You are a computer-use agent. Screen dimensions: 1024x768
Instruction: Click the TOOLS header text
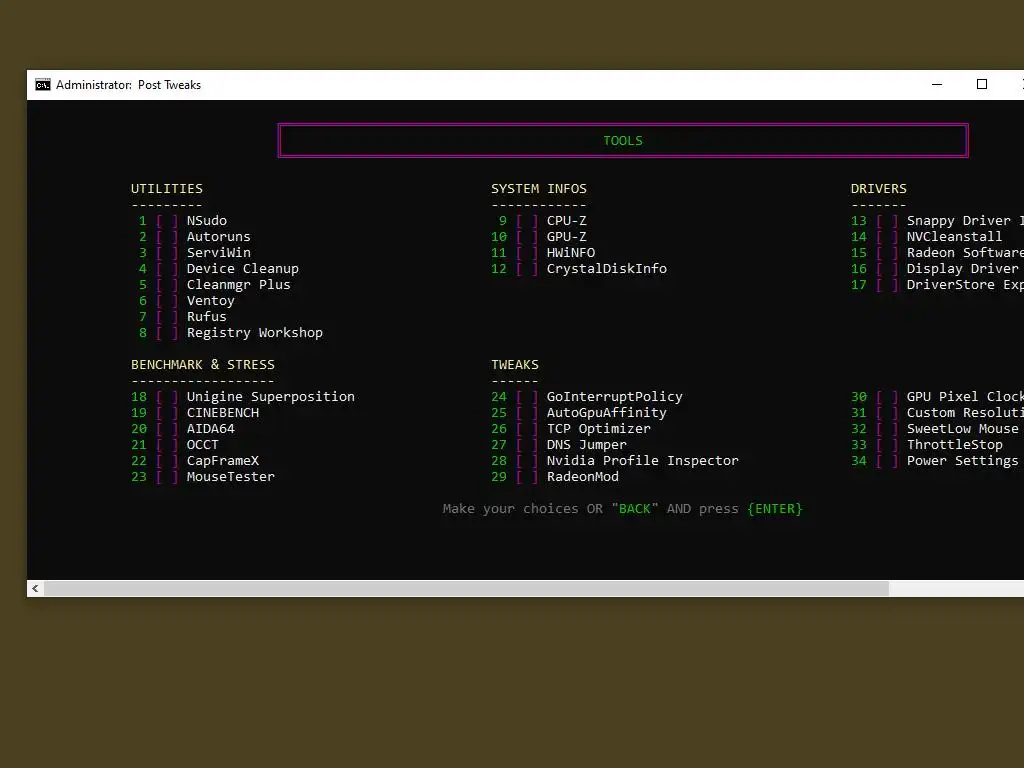click(623, 140)
